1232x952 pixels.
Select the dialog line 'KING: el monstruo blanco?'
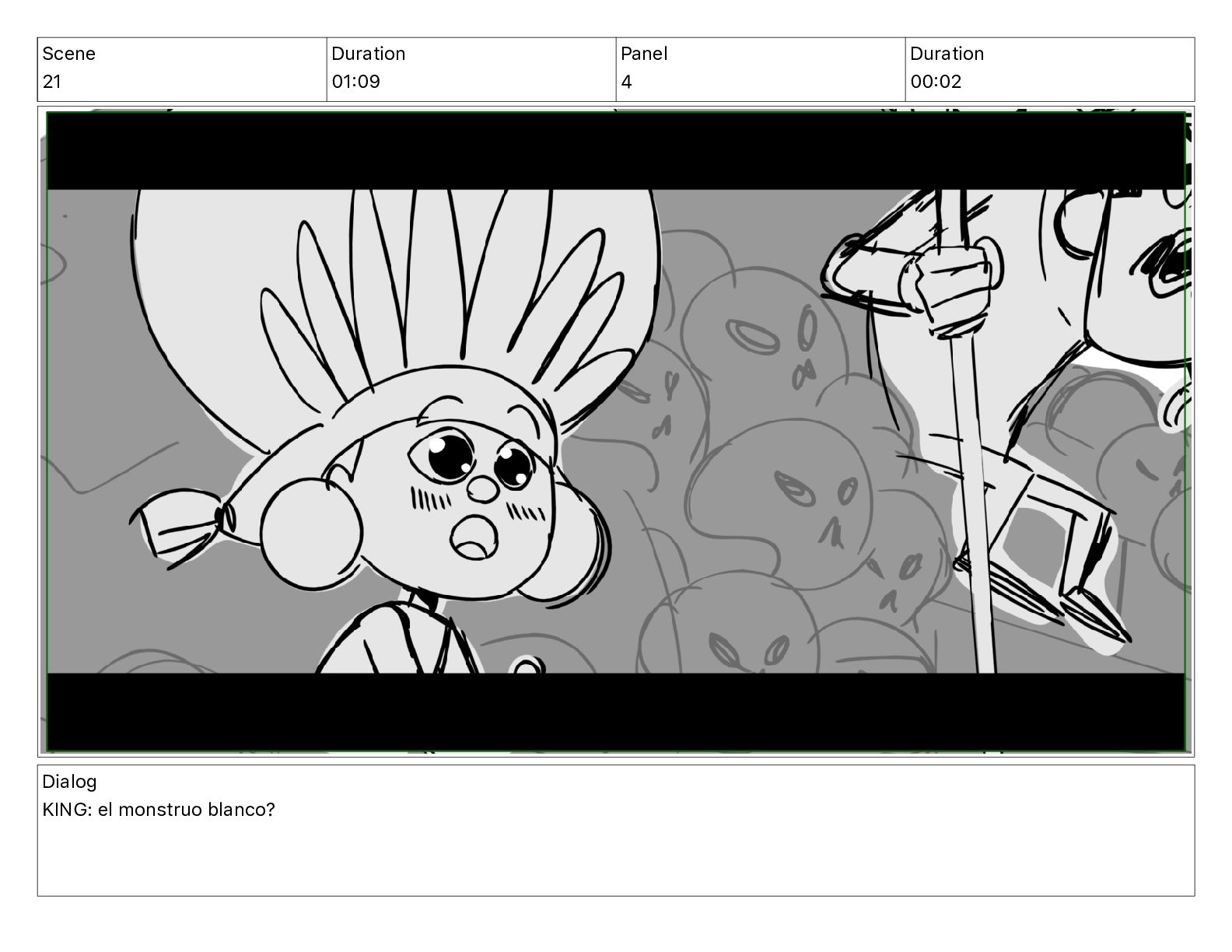159,810
